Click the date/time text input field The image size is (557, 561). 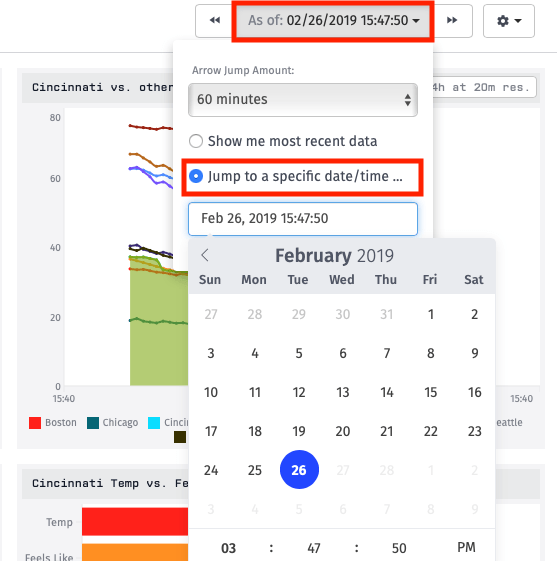coord(303,219)
